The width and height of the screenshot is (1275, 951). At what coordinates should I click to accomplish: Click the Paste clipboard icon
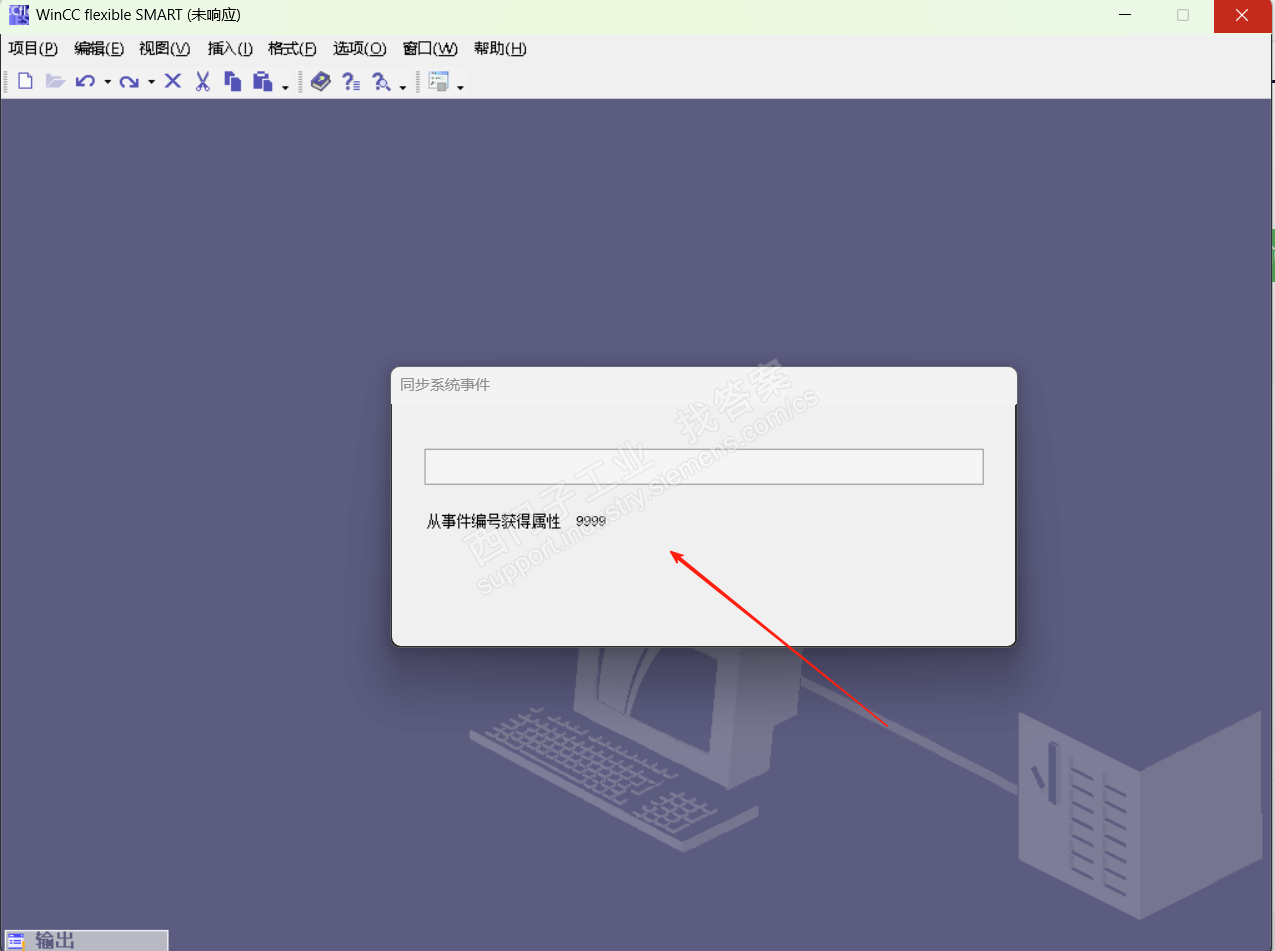tap(263, 82)
